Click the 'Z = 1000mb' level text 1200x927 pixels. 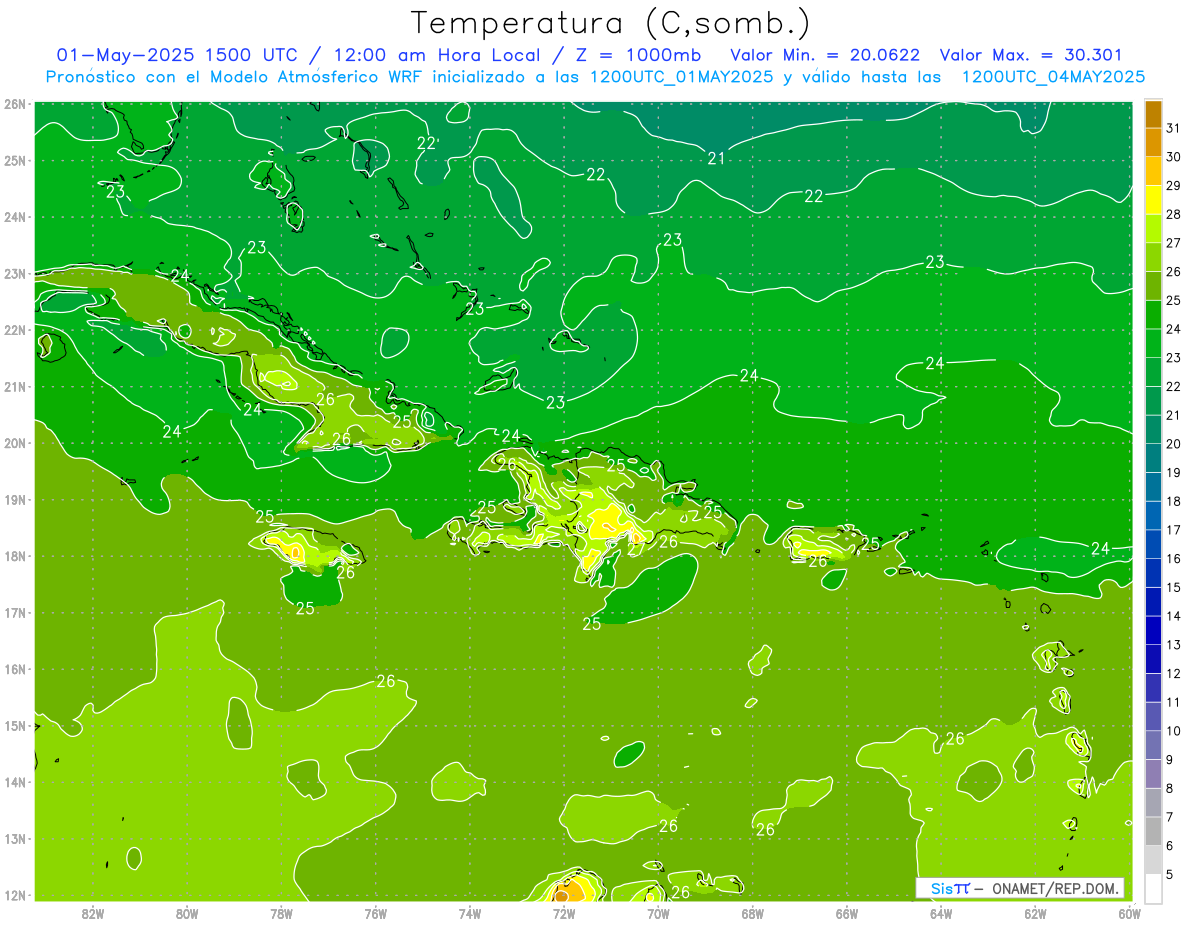[x=637, y=55]
